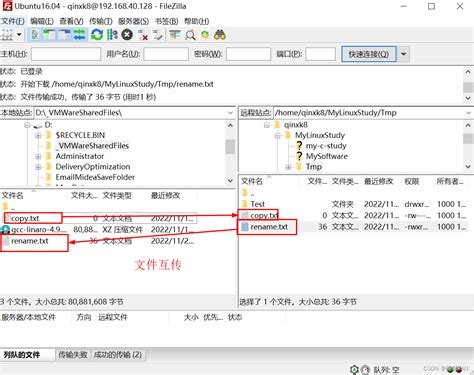The height and width of the screenshot is (375, 474).
Task: Switch to the 成功的传输 (2) tab
Action: tap(118, 355)
